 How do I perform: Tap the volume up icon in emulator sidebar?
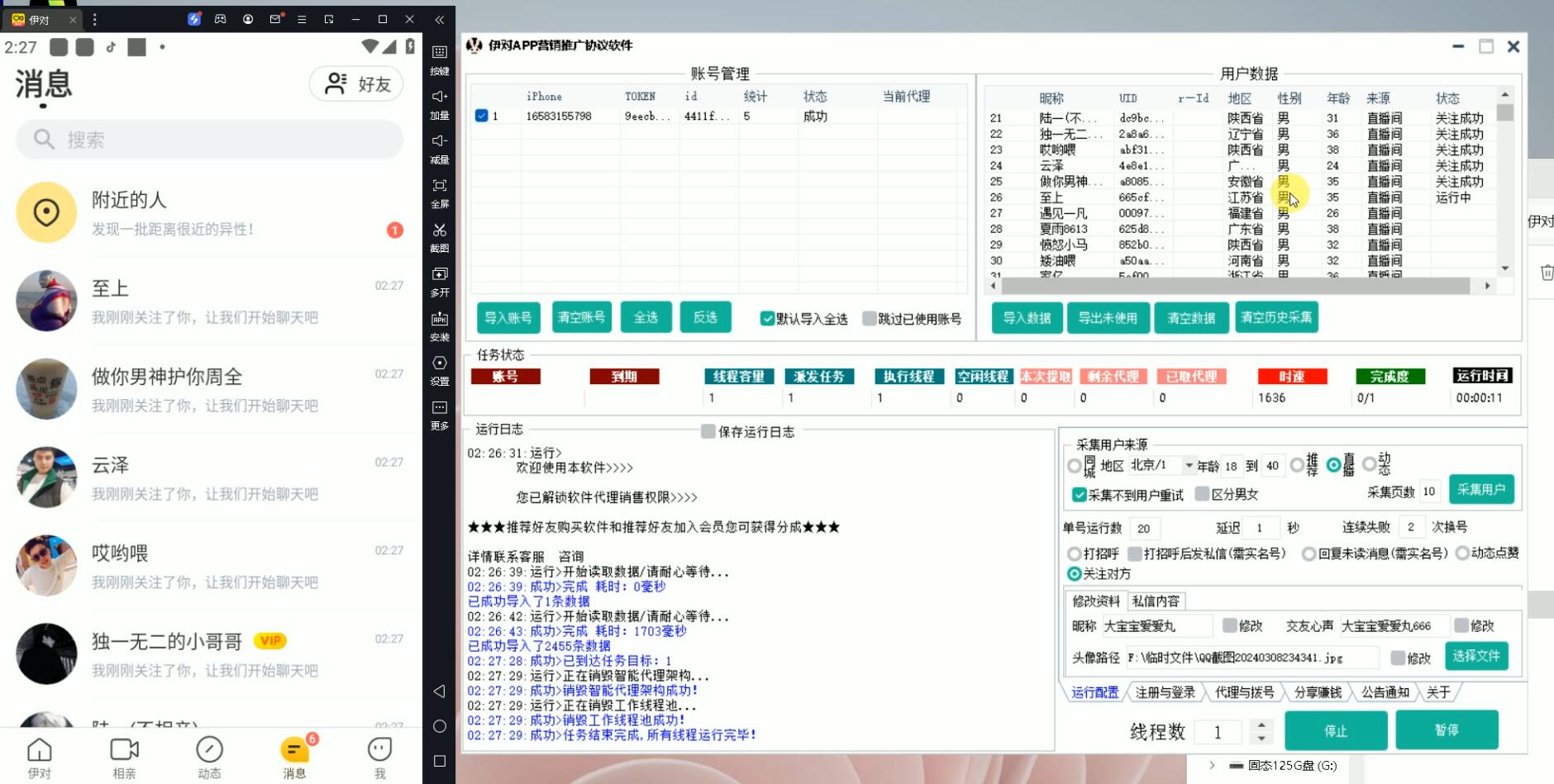point(439,97)
